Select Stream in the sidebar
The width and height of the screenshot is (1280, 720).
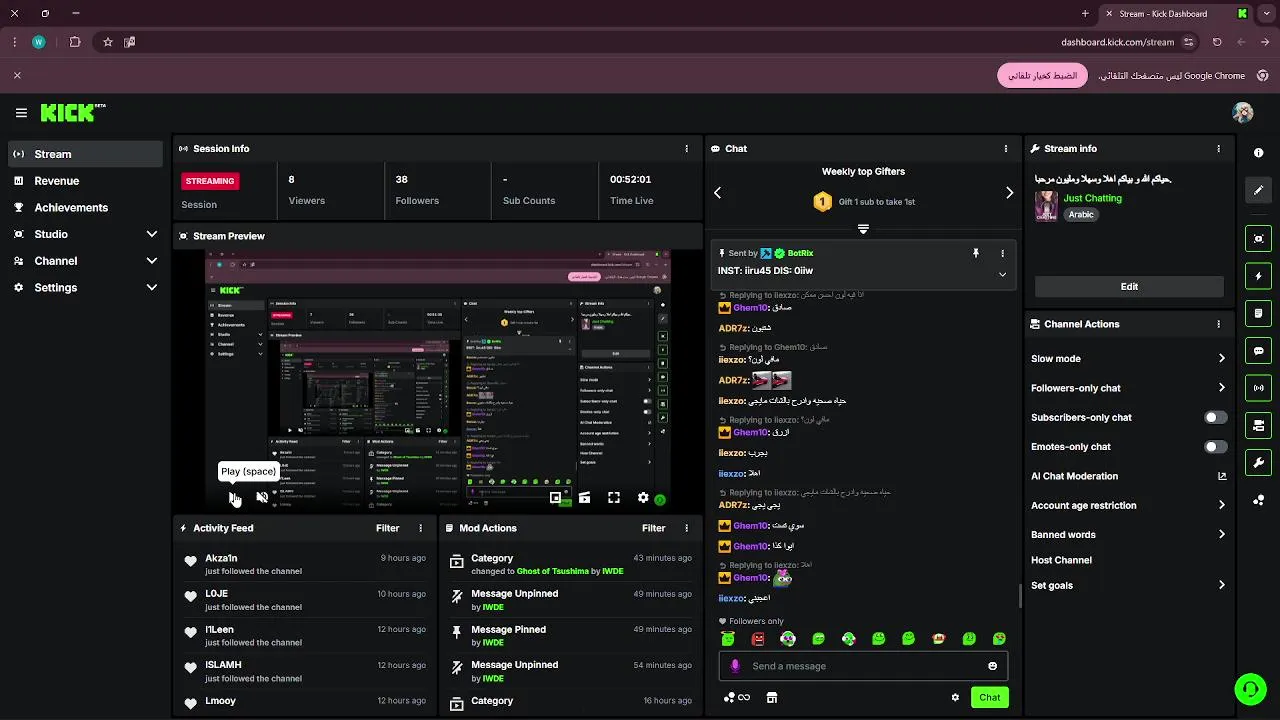tap(85, 154)
